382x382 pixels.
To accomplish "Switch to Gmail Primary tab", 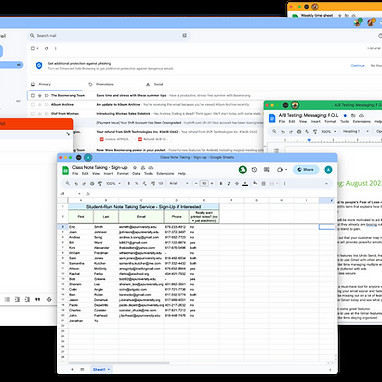I will pyautogui.click(x=55, y=84).
